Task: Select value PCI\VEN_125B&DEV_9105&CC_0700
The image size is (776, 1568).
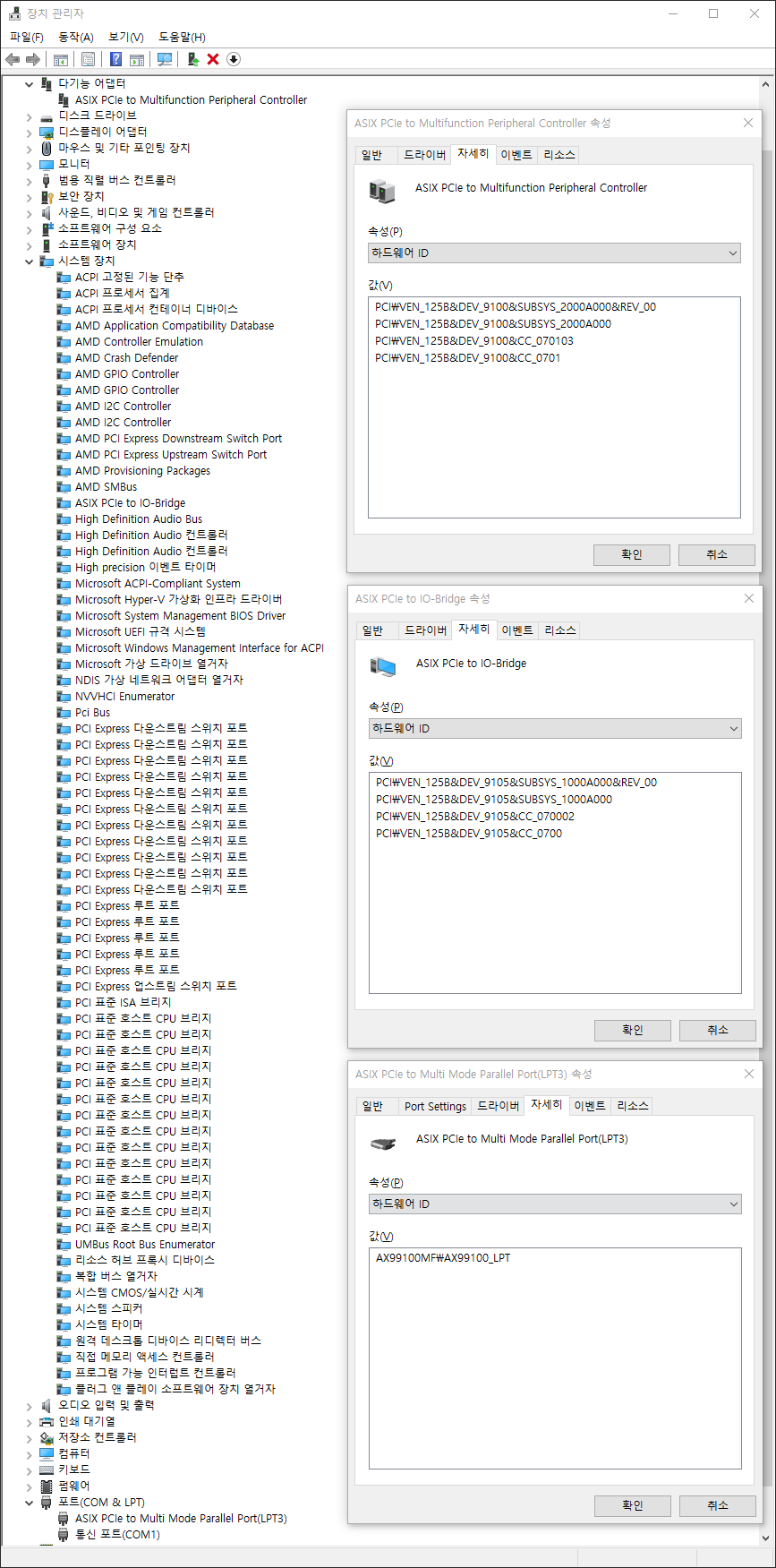Action: point(469,834)
